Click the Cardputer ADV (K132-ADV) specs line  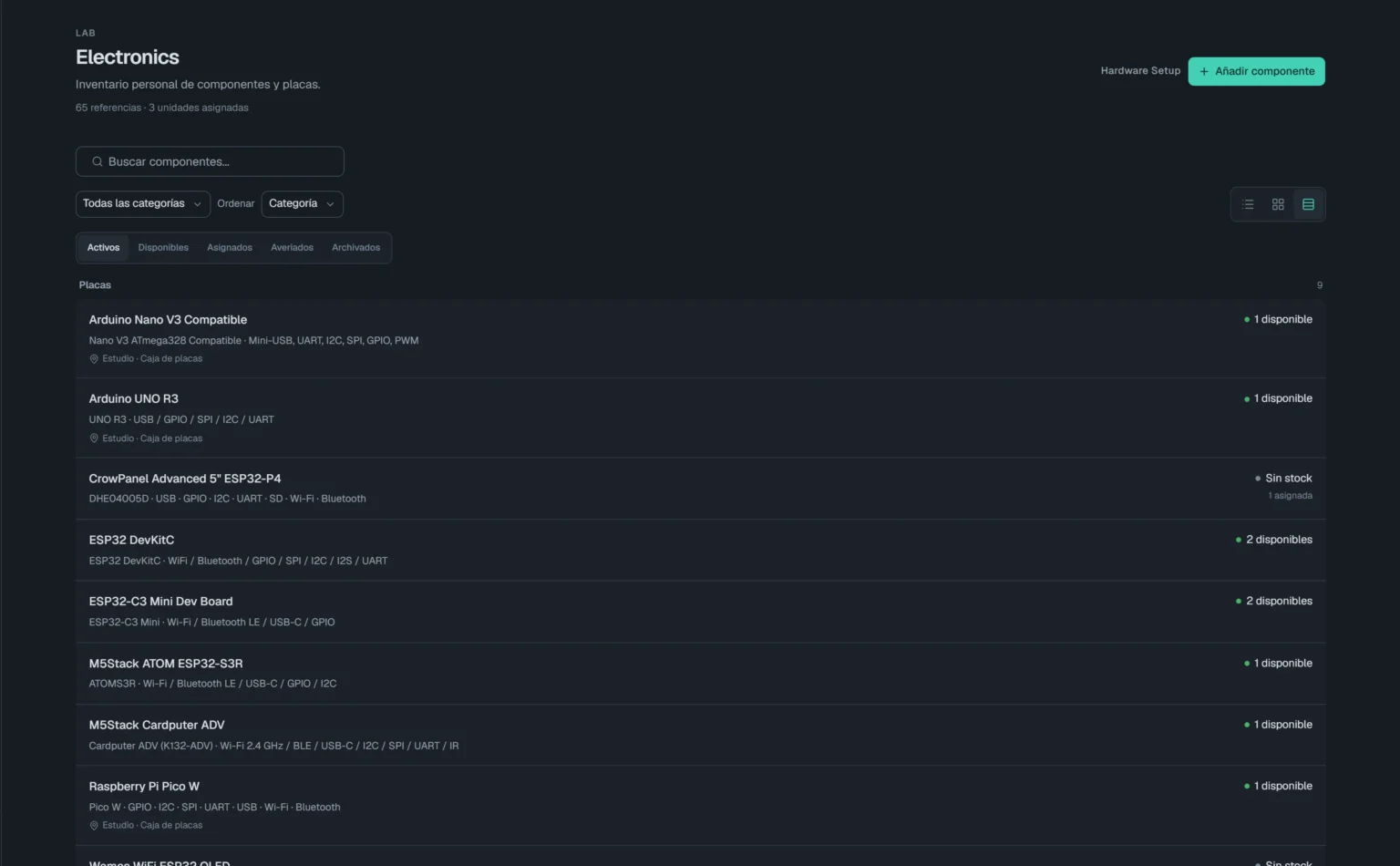coord(274,746)
